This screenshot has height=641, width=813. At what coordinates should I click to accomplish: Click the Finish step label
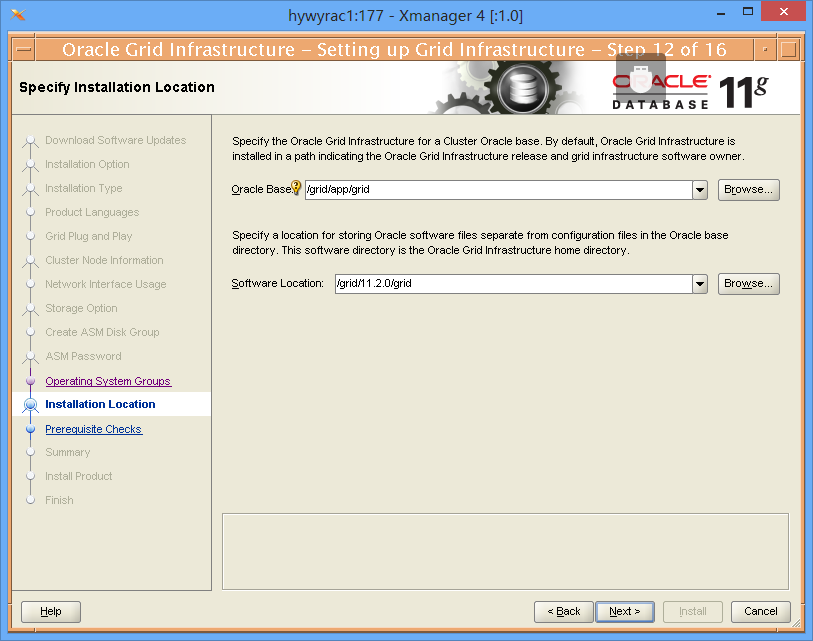coord(59,500)
